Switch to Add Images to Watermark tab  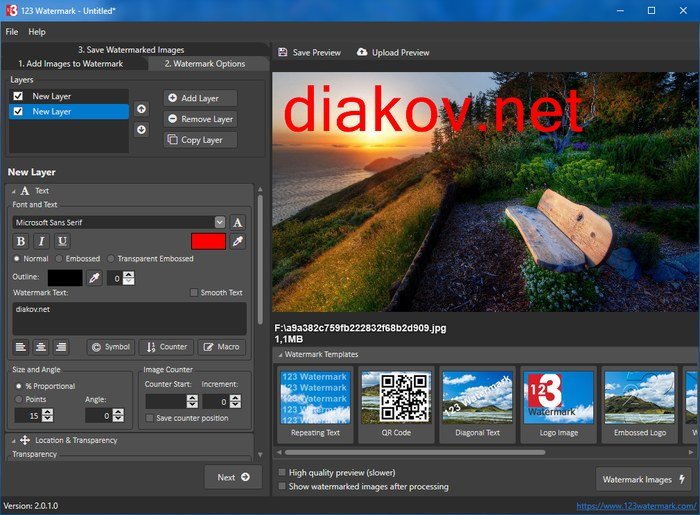[70, 64]
